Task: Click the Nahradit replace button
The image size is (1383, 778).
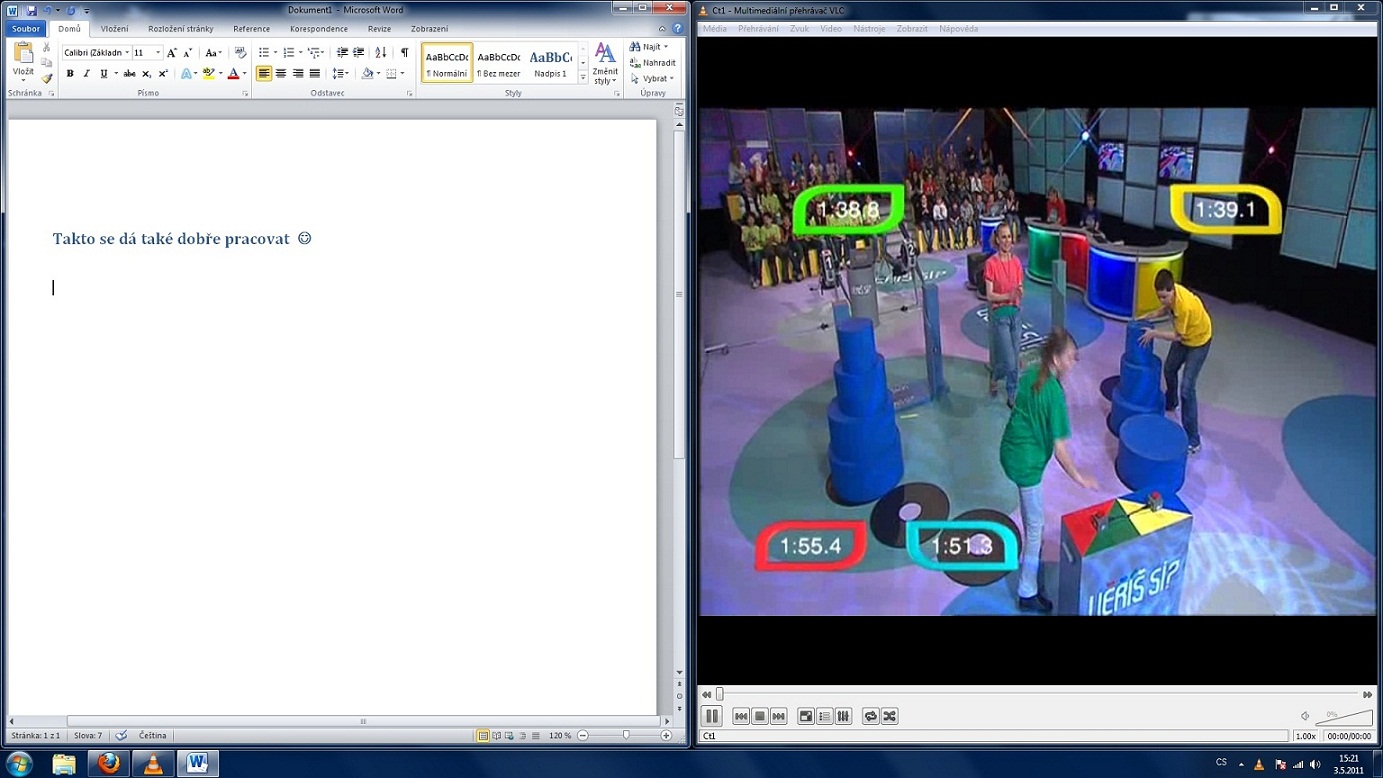Action: pos(653,63)
